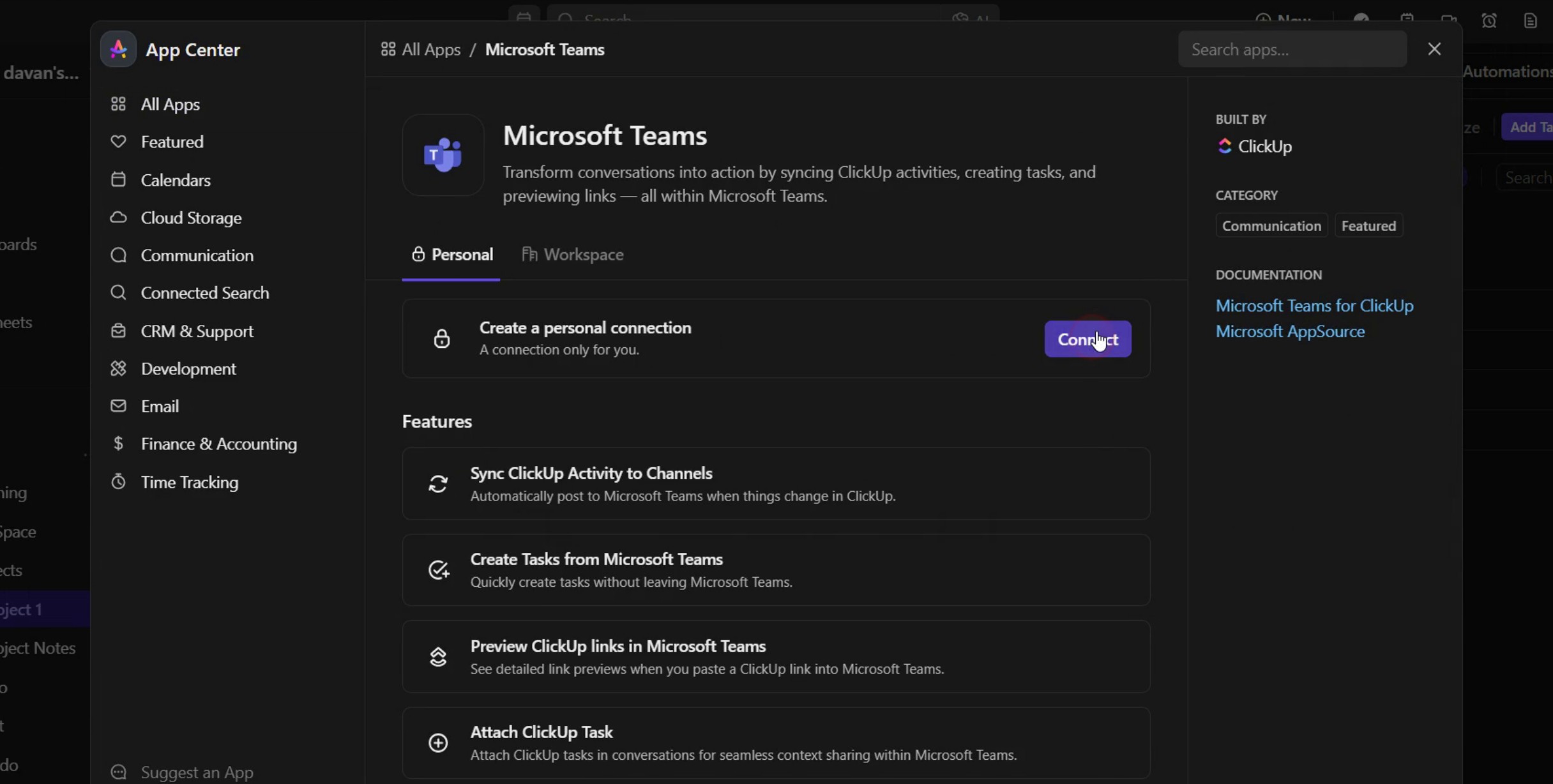
Task: Open the Sync ClickUp Activity to Channels feature
Action: [775, 484]
